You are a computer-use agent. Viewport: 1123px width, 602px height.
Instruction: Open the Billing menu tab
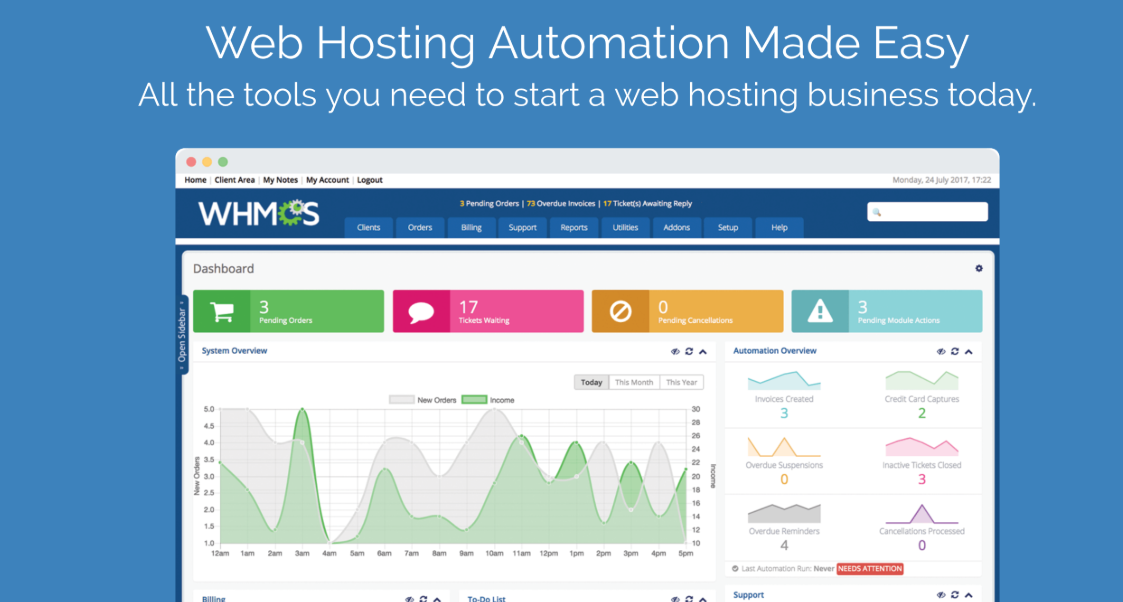coord(470,227)
